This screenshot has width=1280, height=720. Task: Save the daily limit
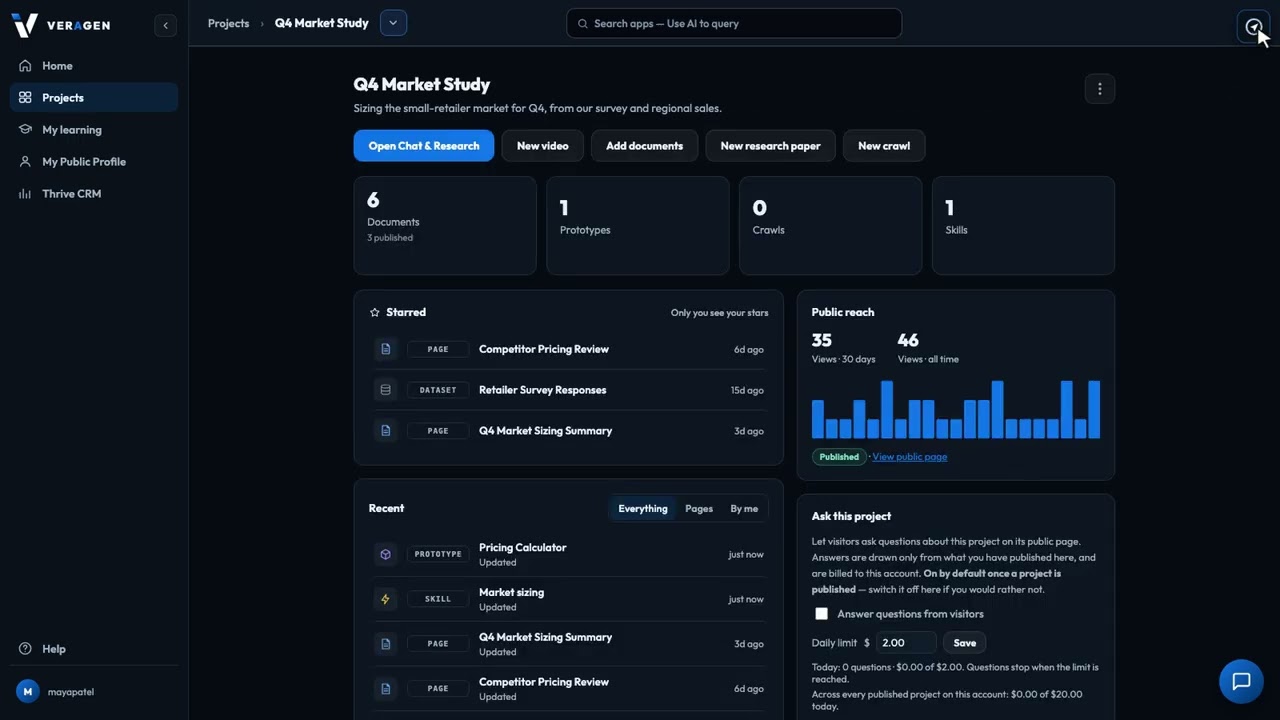click(x=965, y=643)
